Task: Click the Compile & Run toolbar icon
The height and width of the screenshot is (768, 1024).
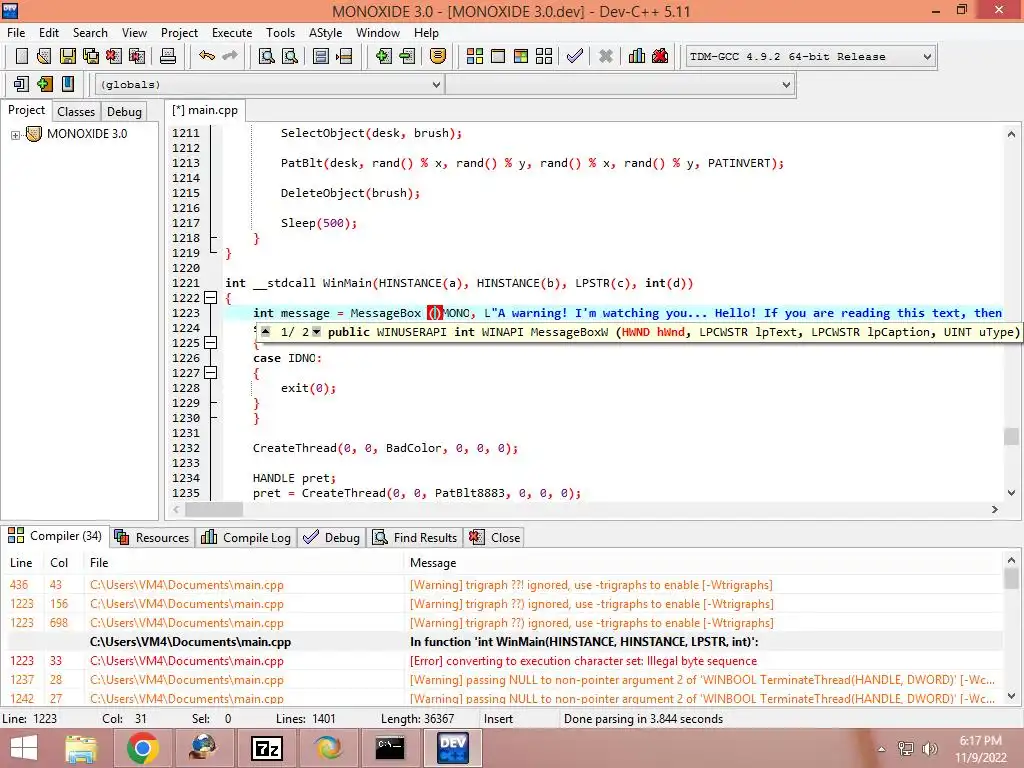Action: 520,56
